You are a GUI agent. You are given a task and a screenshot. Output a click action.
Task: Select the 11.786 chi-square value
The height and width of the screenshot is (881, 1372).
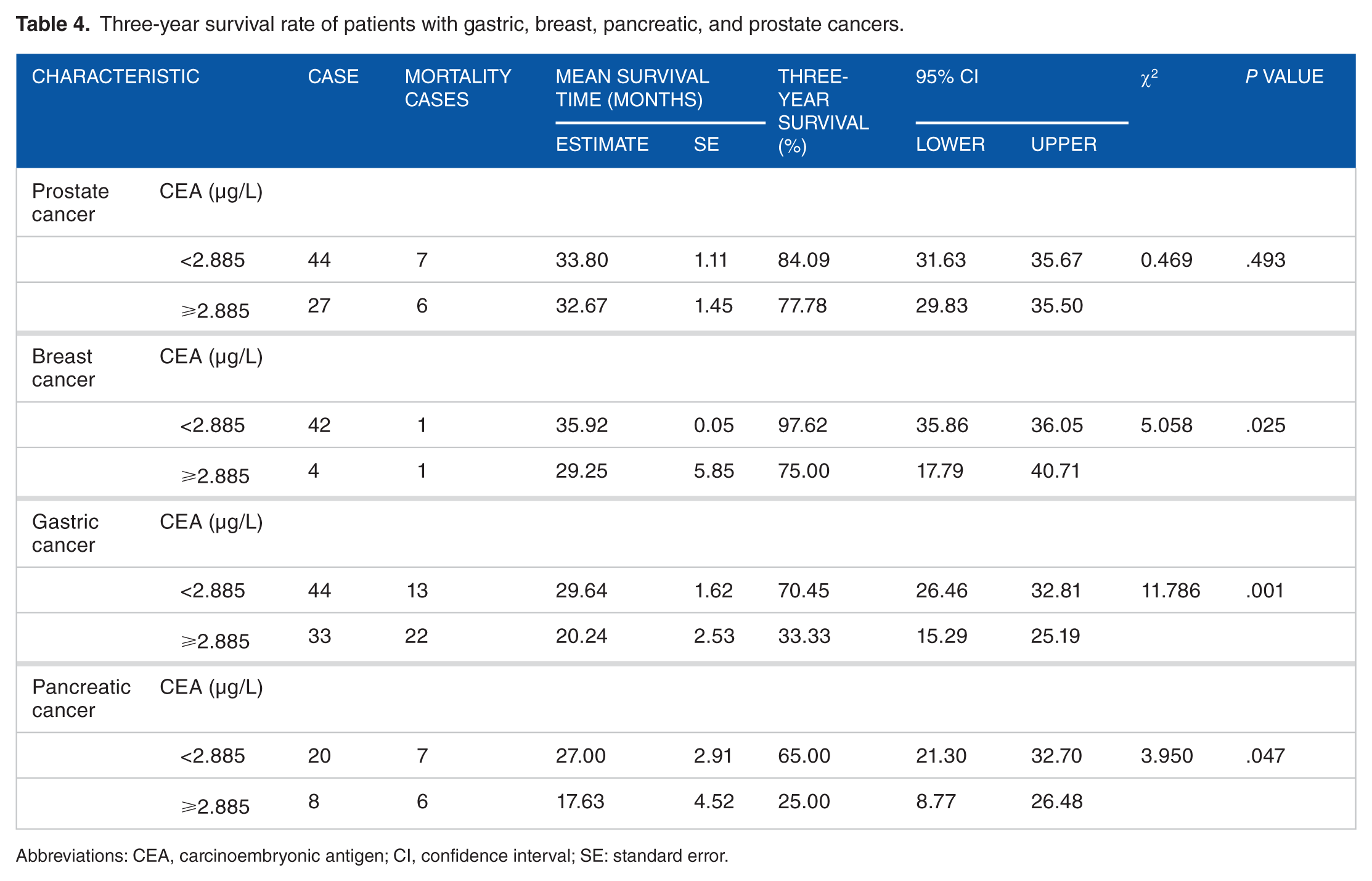[1170, 591]
